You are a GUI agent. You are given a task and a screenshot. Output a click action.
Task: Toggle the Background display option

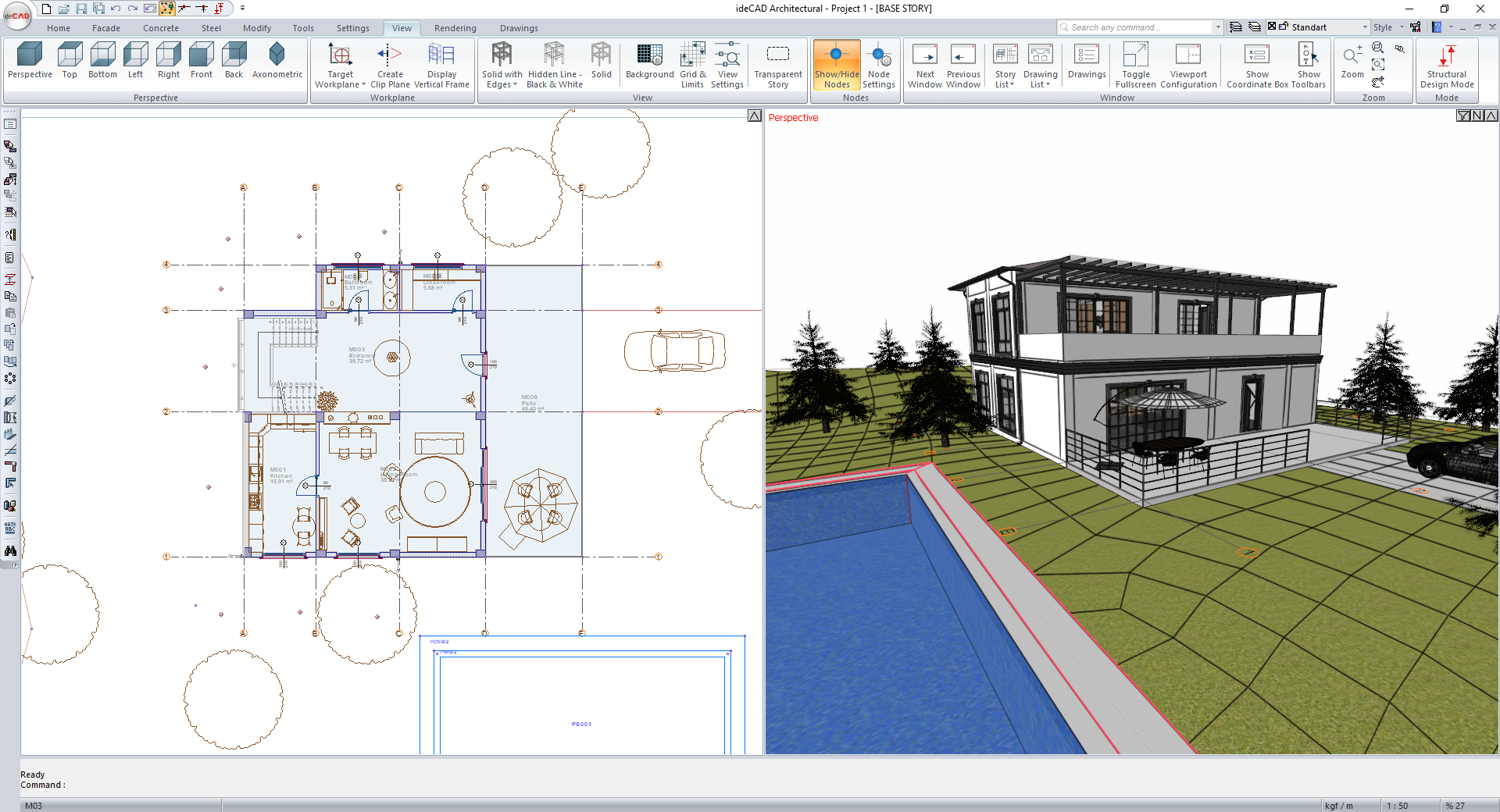(x=649, y=61)
